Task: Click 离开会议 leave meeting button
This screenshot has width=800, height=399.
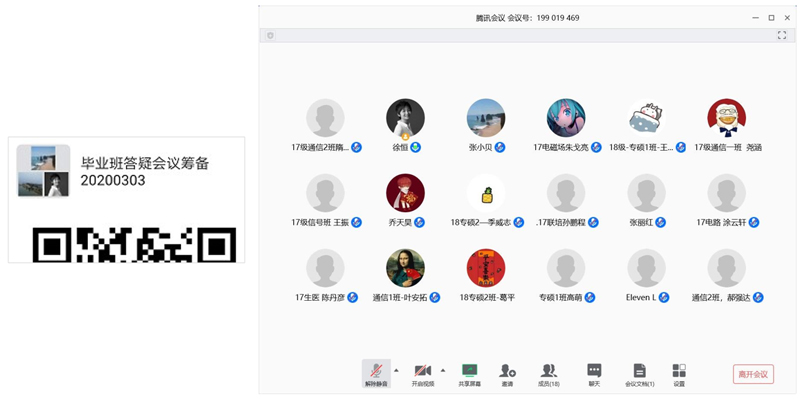Action: 753,374
